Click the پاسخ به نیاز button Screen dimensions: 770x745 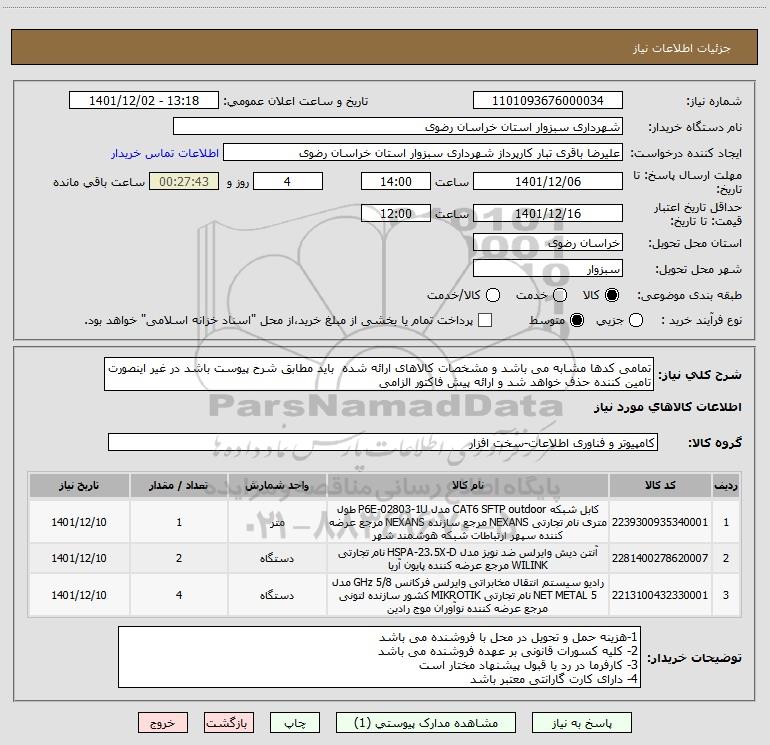point(582,723)
